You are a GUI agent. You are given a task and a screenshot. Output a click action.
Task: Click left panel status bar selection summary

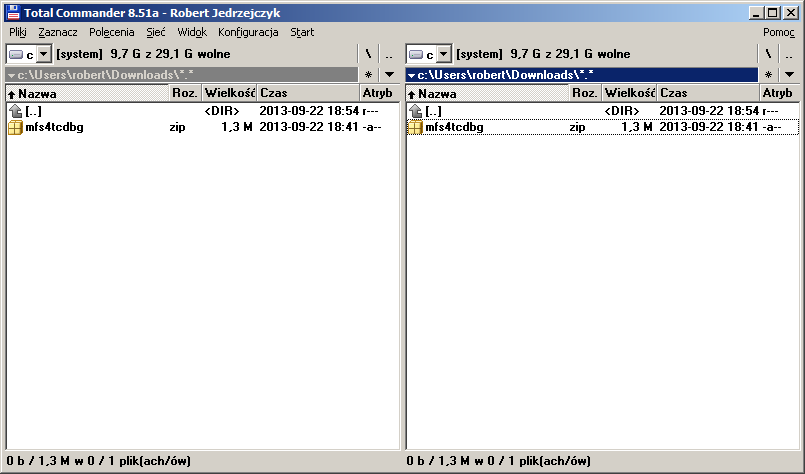(x=99, y=461)
